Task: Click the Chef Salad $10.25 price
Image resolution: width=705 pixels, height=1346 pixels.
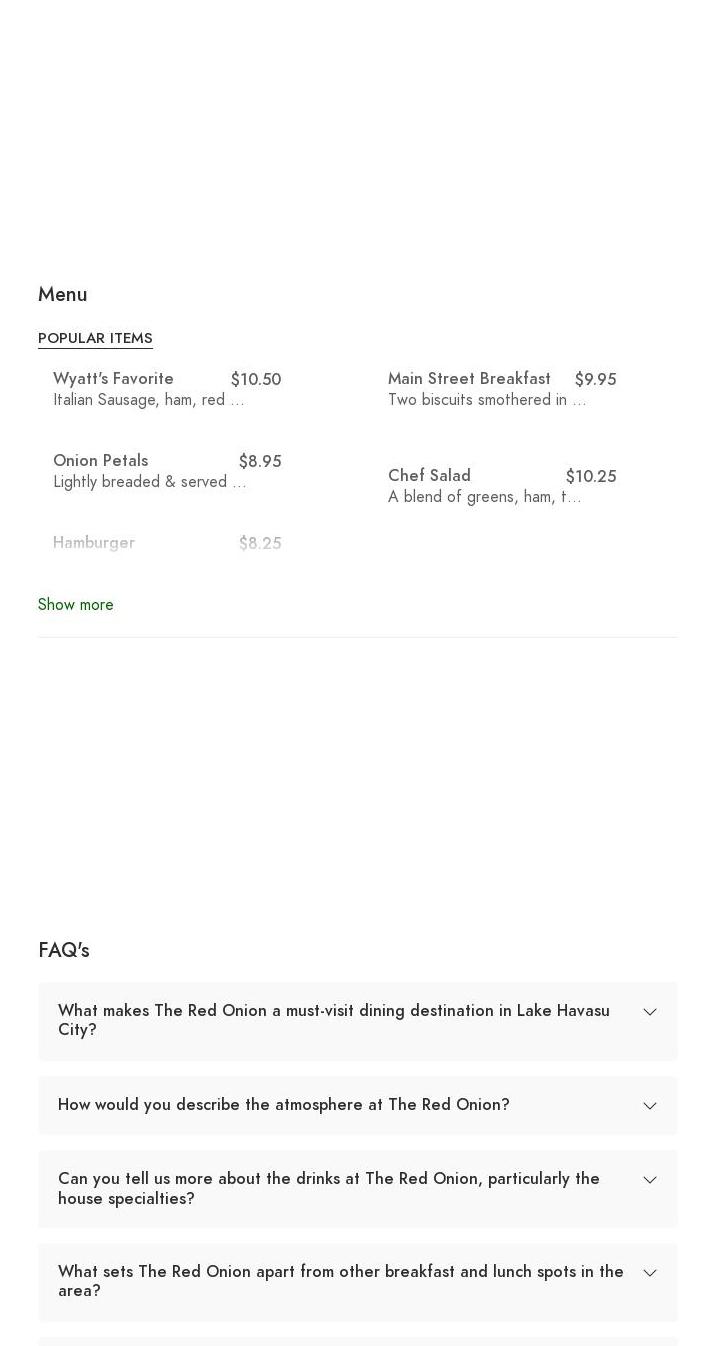Action: pos(591,477)
